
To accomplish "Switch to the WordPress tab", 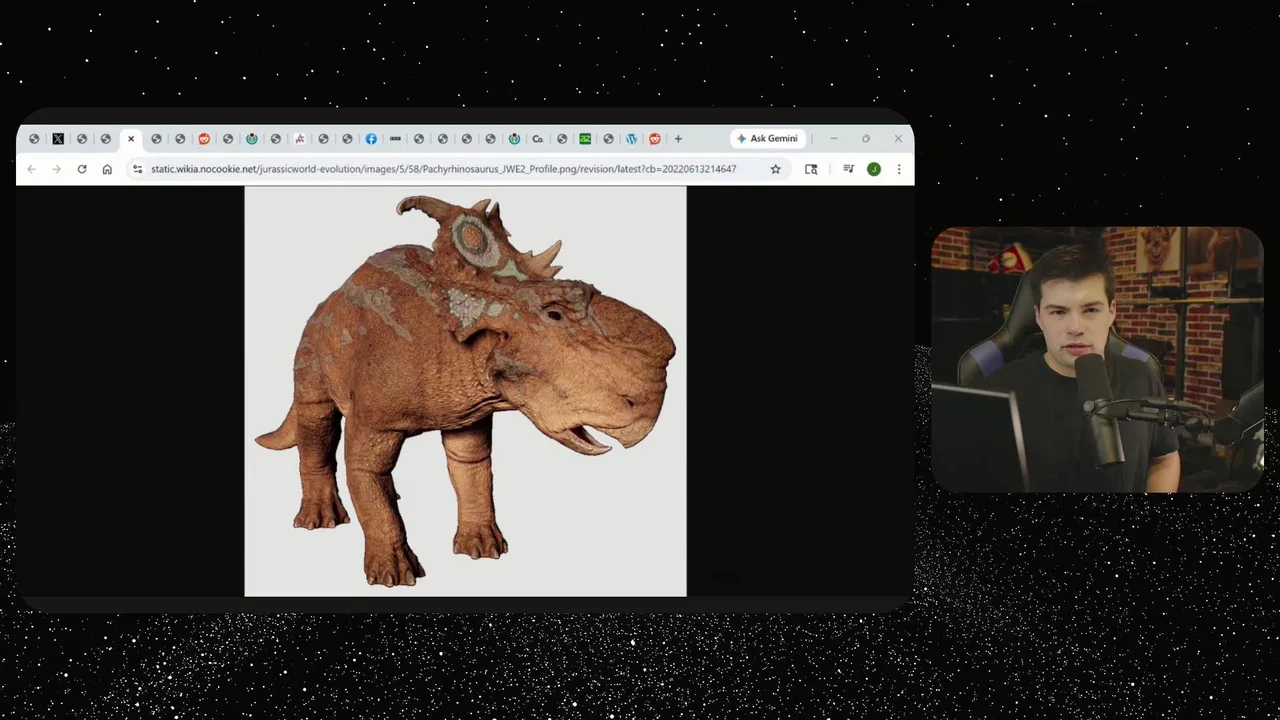I will (631, 139).
